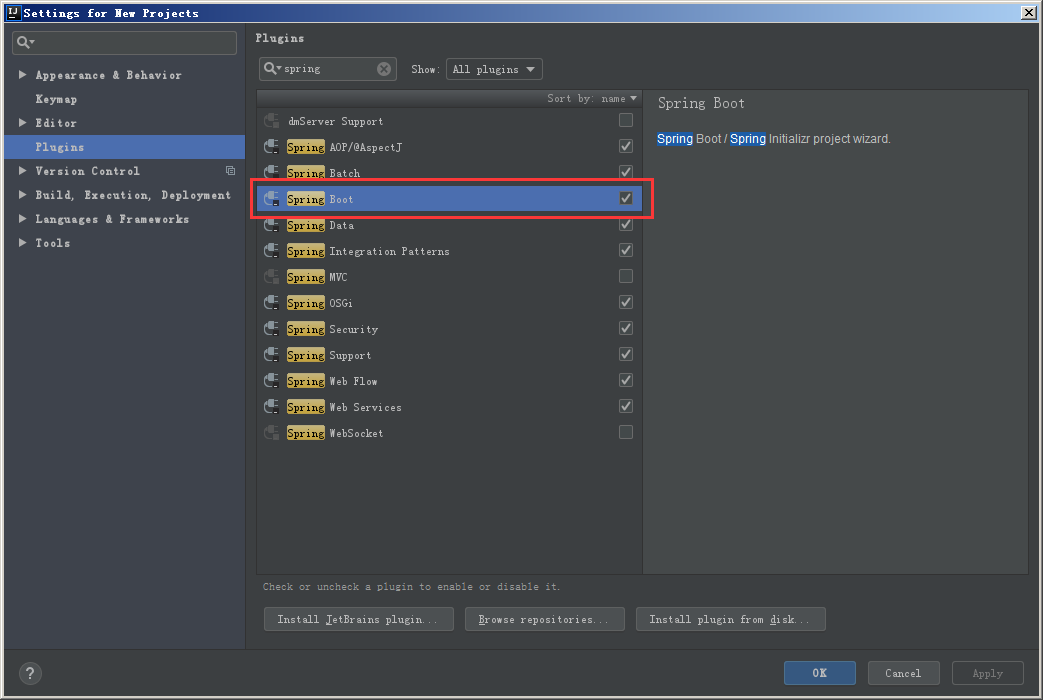This screenshot has height=700, width=1043.
Task: Click Install plugin from disk button
Action: click(x=730, y=619)
